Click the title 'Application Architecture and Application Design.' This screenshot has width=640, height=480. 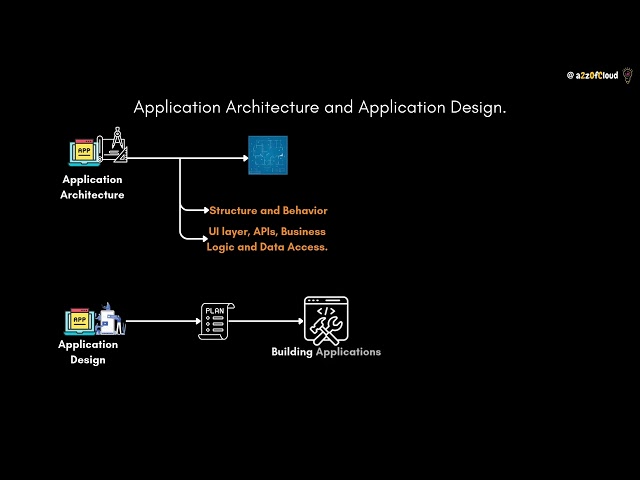point(320,108)
